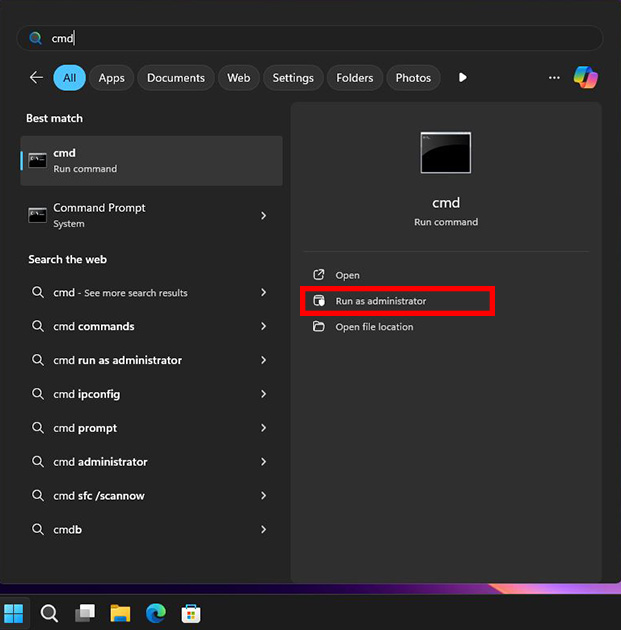
Task: Open Copilot from the search panel
Action: (x=585, y=77)
